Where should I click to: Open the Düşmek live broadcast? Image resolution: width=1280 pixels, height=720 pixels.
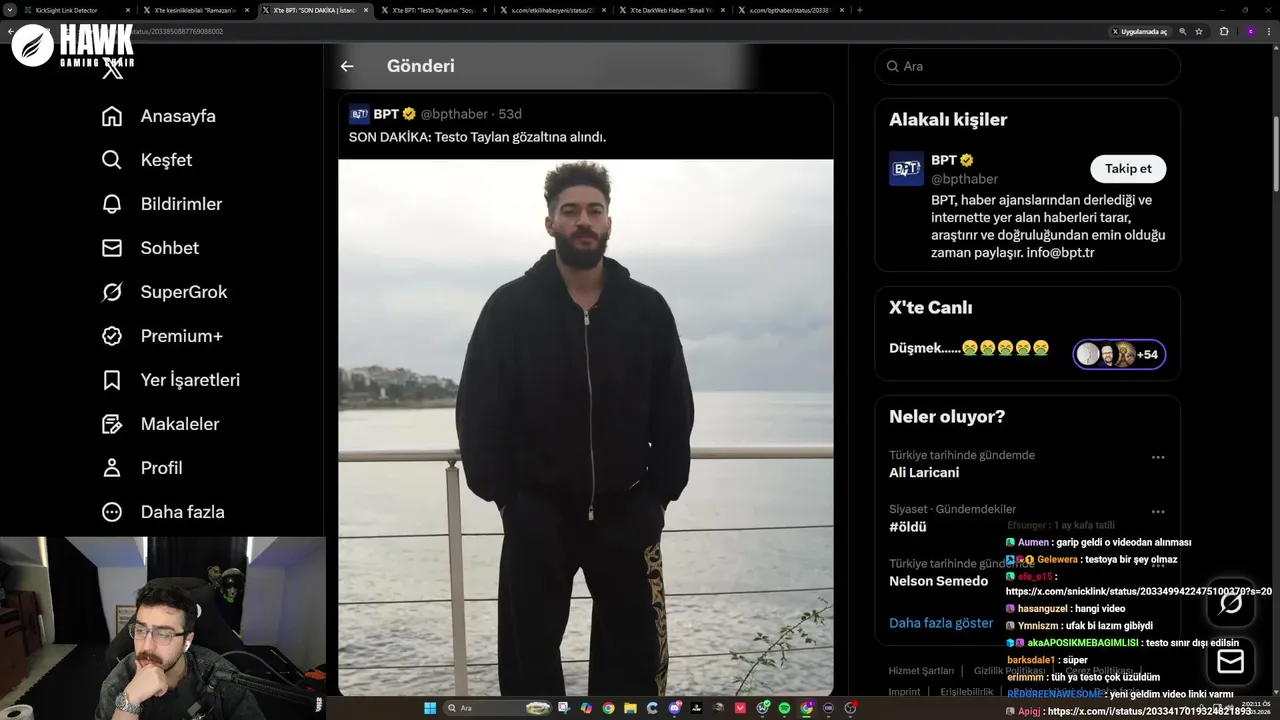969,348
